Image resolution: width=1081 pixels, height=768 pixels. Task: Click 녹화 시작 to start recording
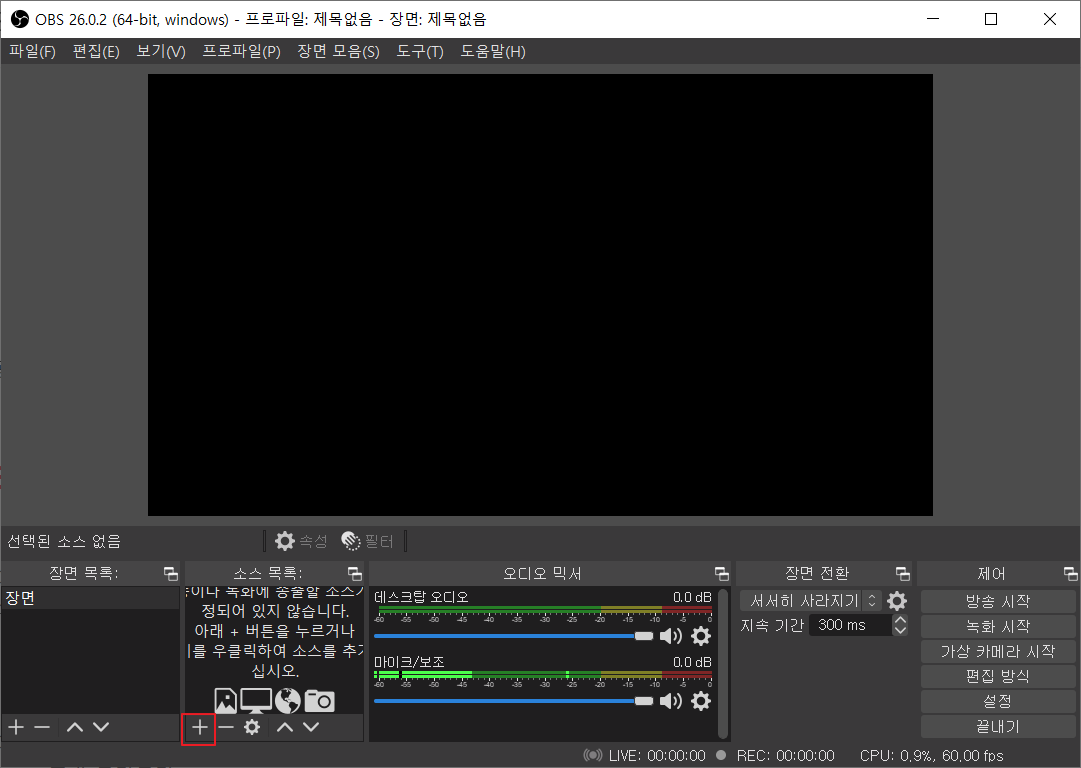pos(998,627)
